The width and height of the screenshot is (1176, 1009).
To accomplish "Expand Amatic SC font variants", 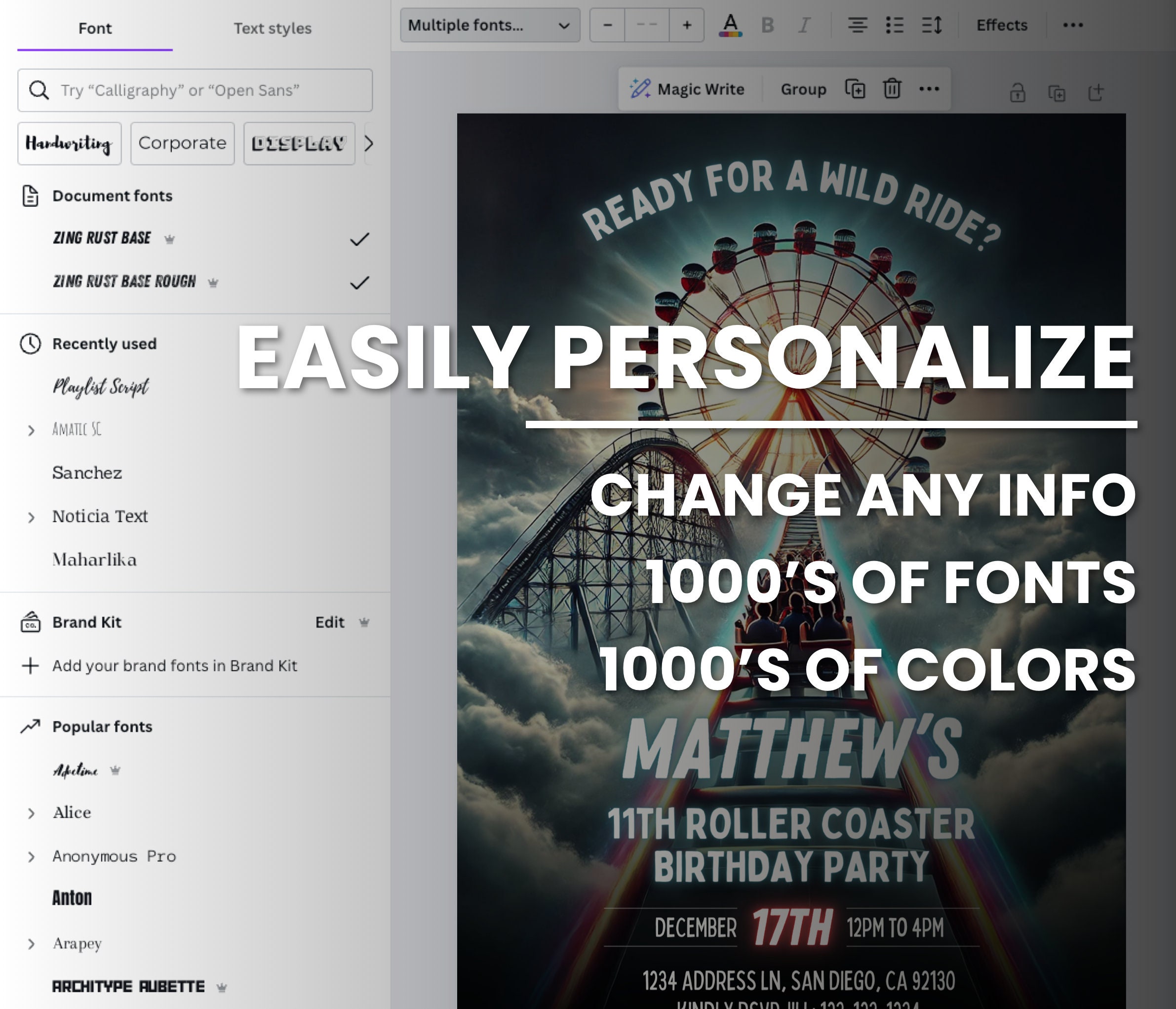I will coord(31,430).
